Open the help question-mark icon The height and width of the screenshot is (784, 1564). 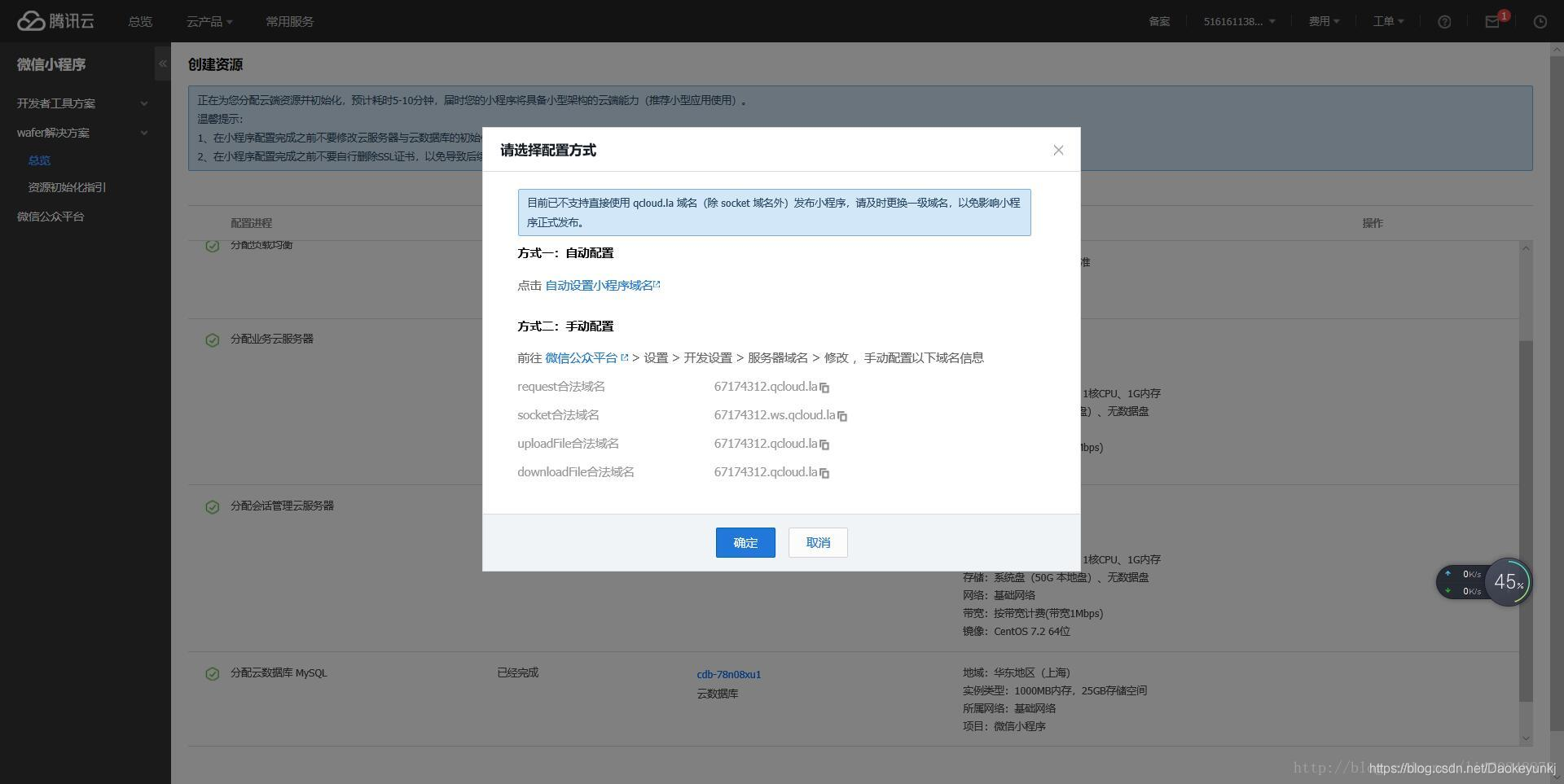click(x=1444, y=22)
